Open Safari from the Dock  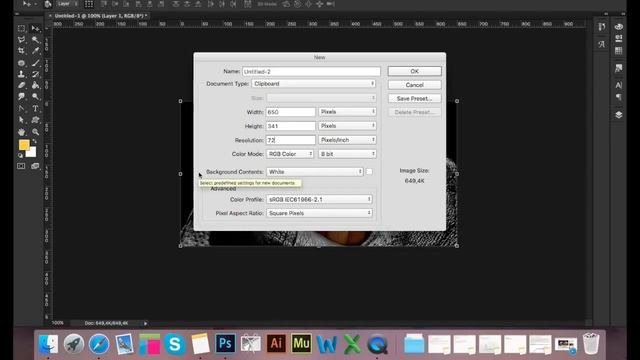pyautogui.click(x=99, y=344)
